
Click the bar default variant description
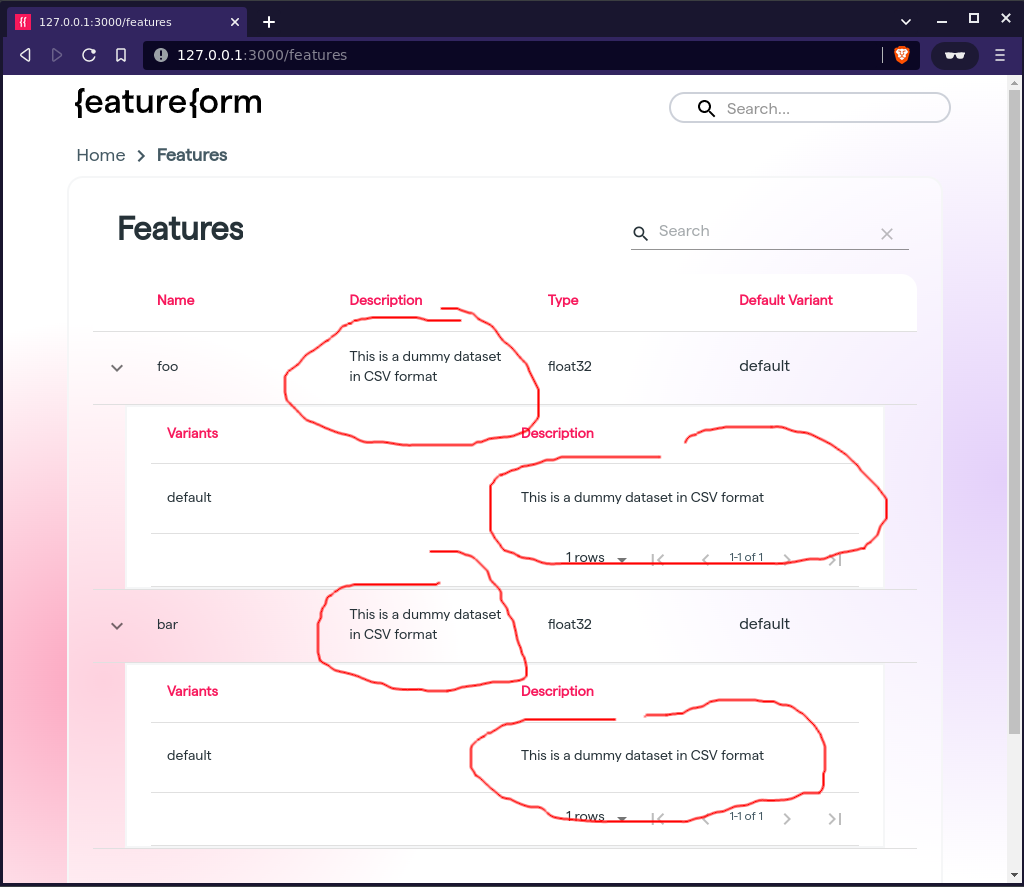(642, 755)
